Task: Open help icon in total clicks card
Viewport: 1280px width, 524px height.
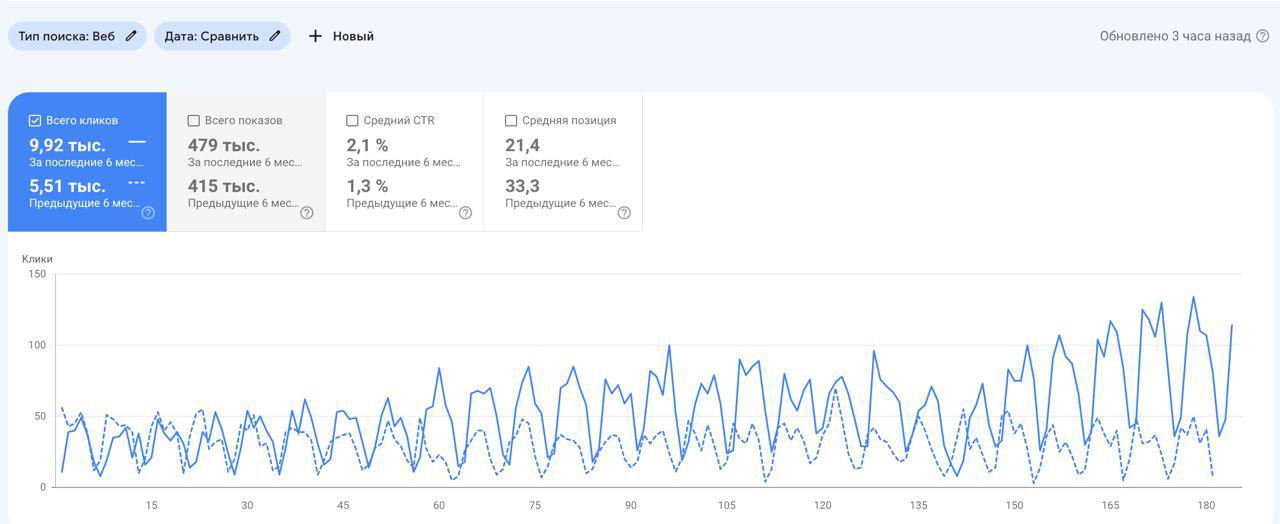Action: (148, 212)
